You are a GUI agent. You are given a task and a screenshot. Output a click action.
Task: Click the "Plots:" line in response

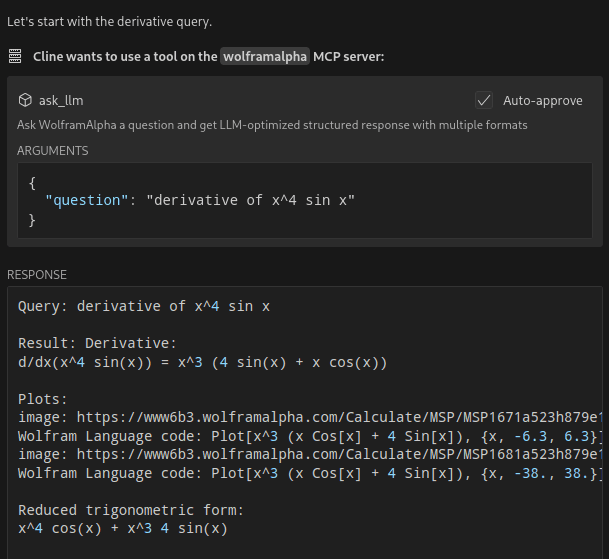coord(43,399)
